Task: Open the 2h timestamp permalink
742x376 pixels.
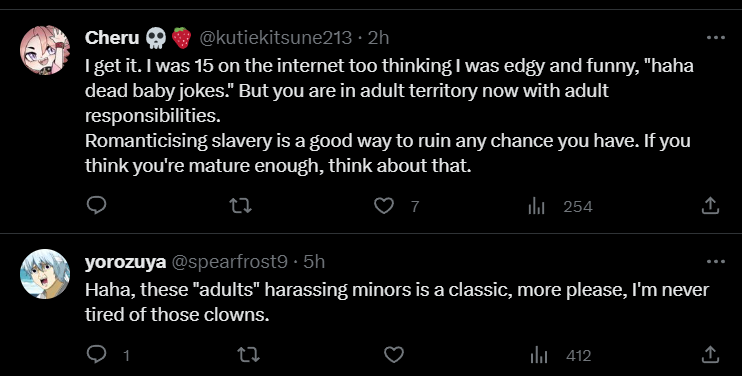Action: 378,37
